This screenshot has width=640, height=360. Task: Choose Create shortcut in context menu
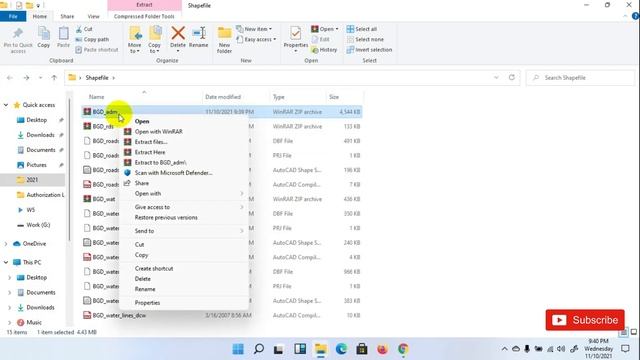pos(154,269)
